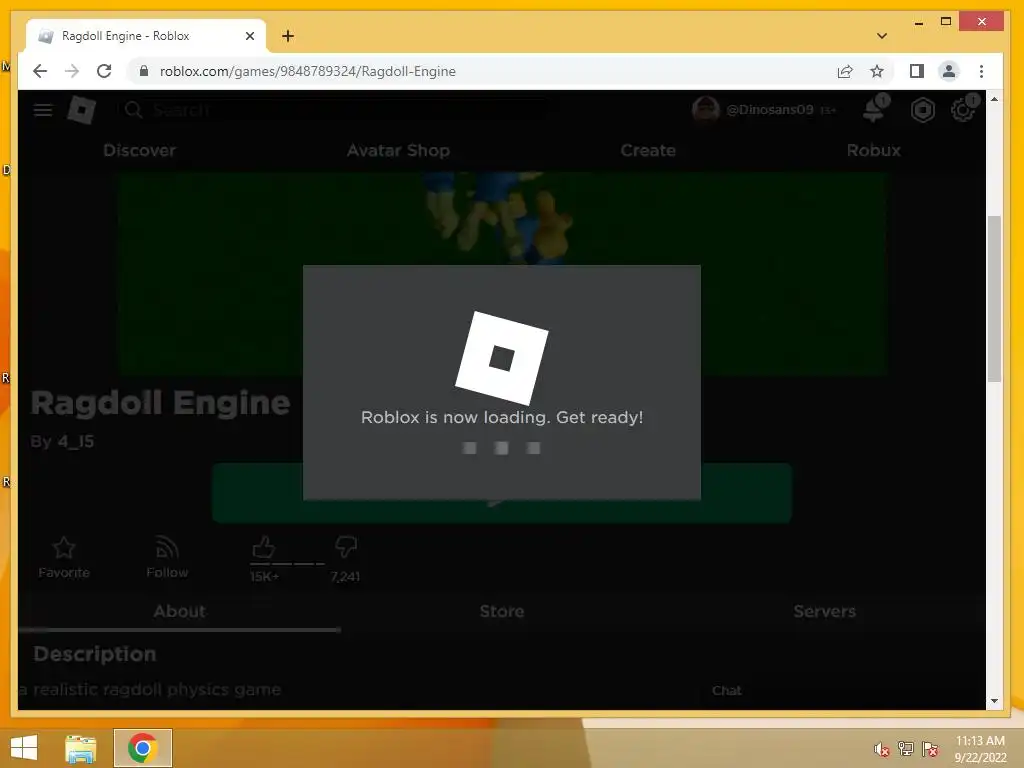This screenshot has height=768, width=1024.
Task: Click the muted volume tray icon
Action: [881, 749]
